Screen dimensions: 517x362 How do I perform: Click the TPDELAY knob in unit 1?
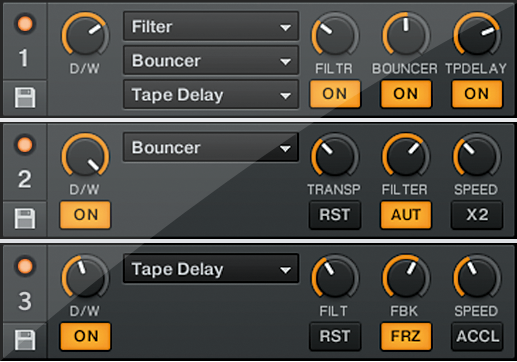pyautogui.click(x=477, y=35)
